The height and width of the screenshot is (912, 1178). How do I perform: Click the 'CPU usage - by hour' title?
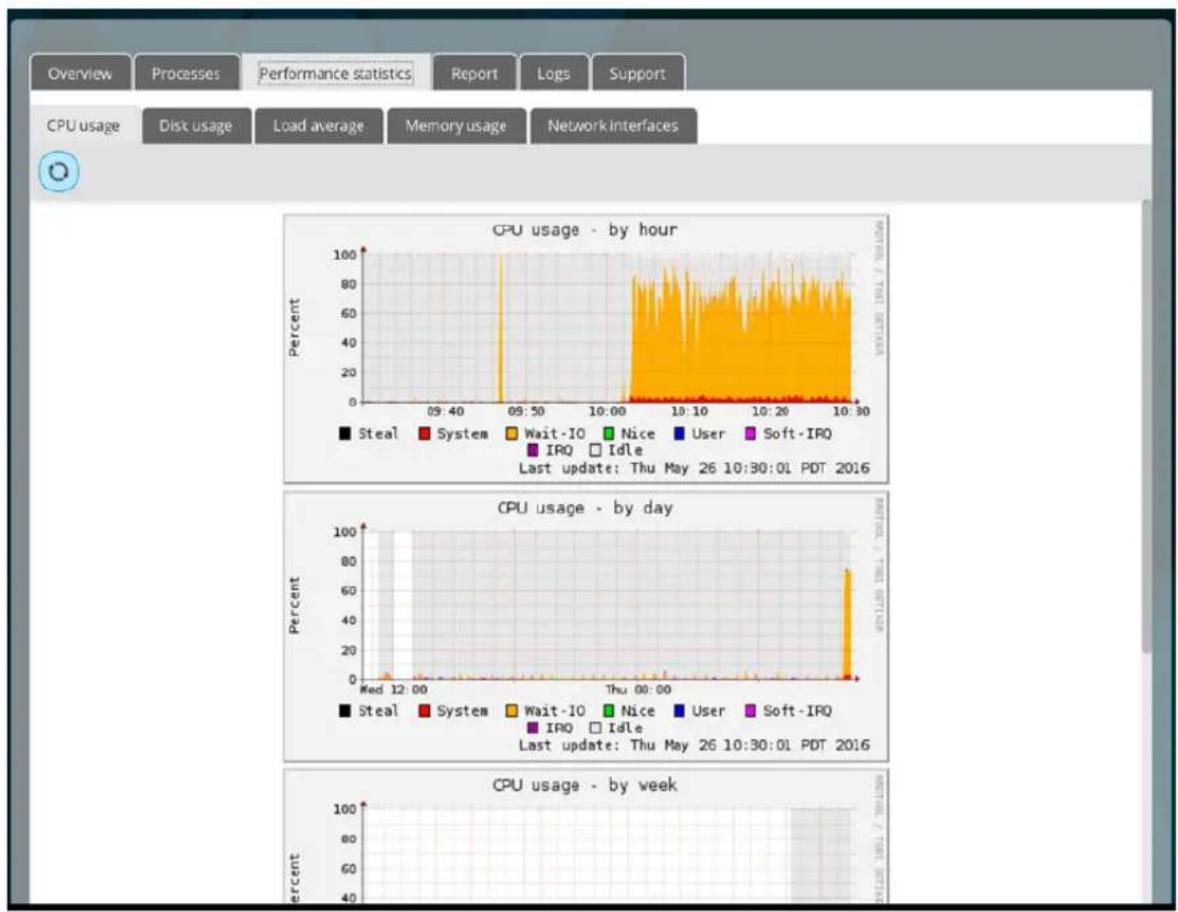tap(584, 230)
